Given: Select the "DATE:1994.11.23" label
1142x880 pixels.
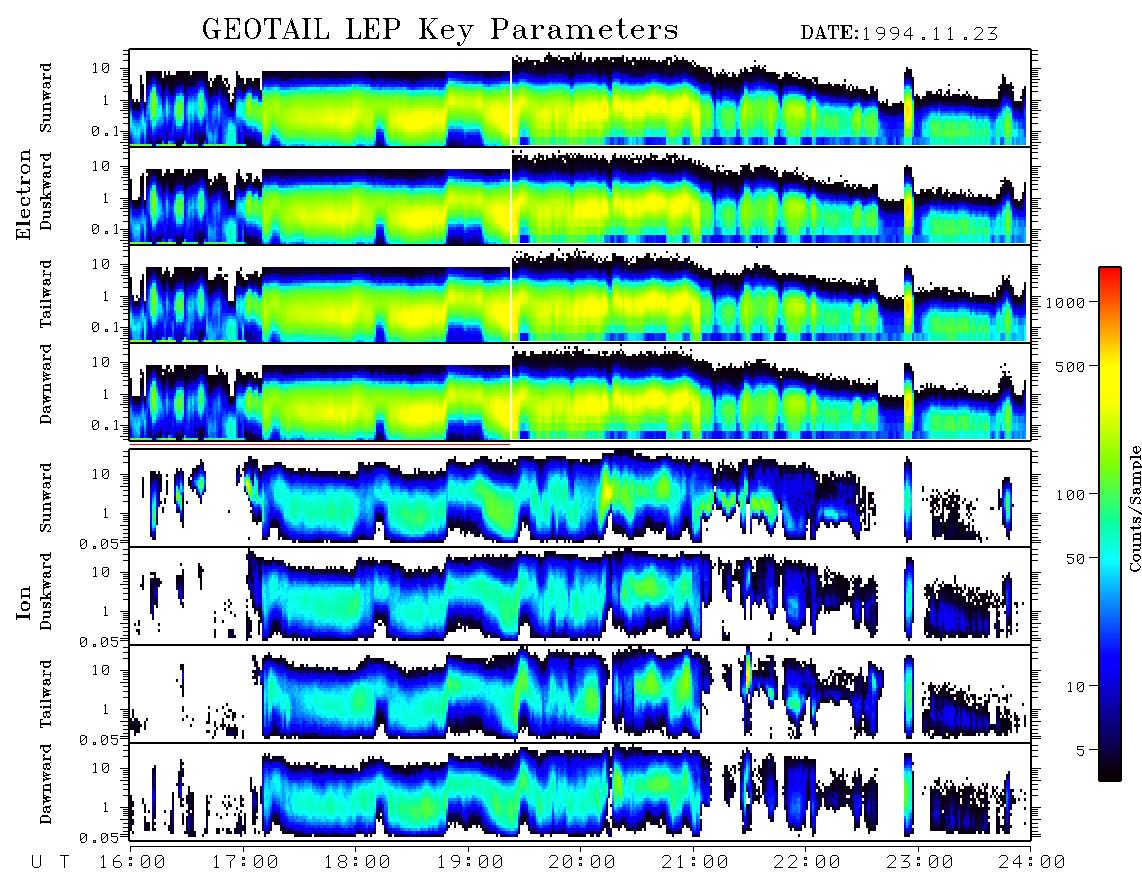Looking at the screenshot, I should click(899, 34).
